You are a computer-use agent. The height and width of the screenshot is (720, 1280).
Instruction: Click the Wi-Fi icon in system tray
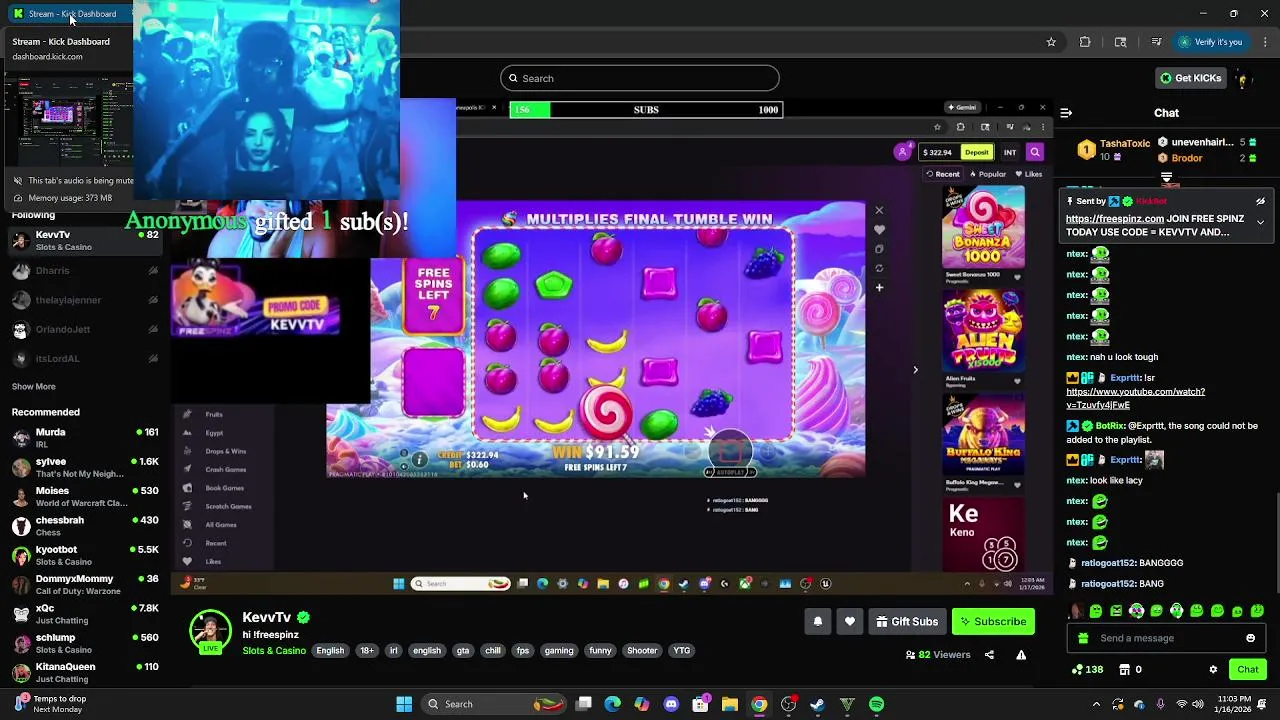pyautogui.click(x=1182, y=704)
